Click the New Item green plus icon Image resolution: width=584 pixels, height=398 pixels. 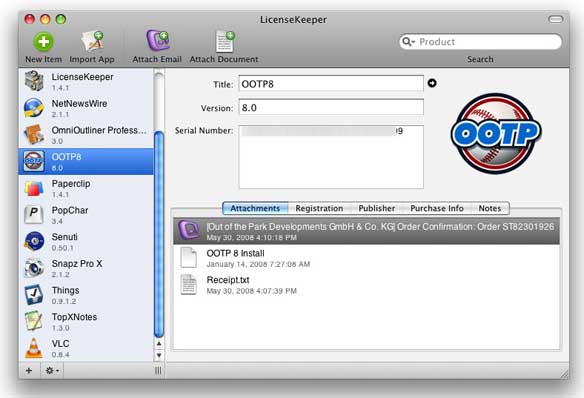coord(44,42)
